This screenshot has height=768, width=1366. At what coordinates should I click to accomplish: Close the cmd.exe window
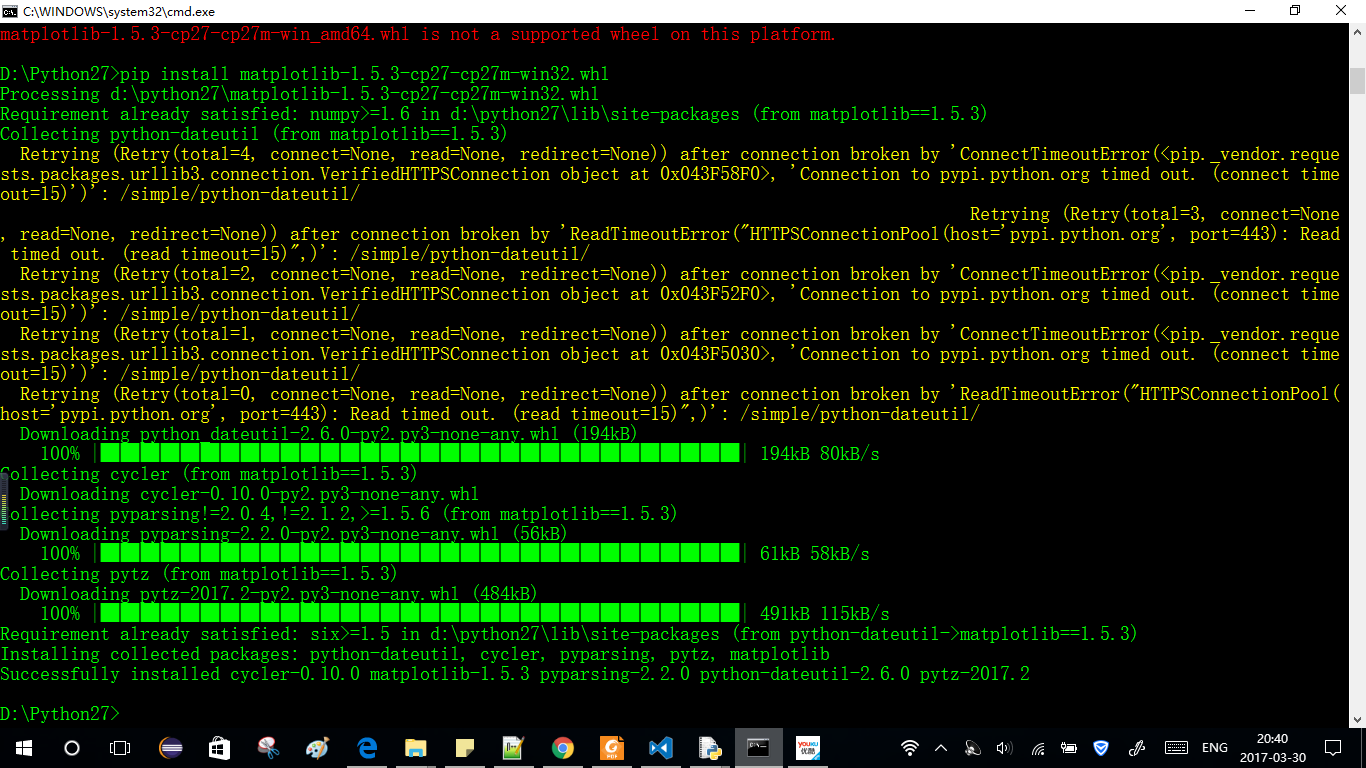click(1342, 10)
